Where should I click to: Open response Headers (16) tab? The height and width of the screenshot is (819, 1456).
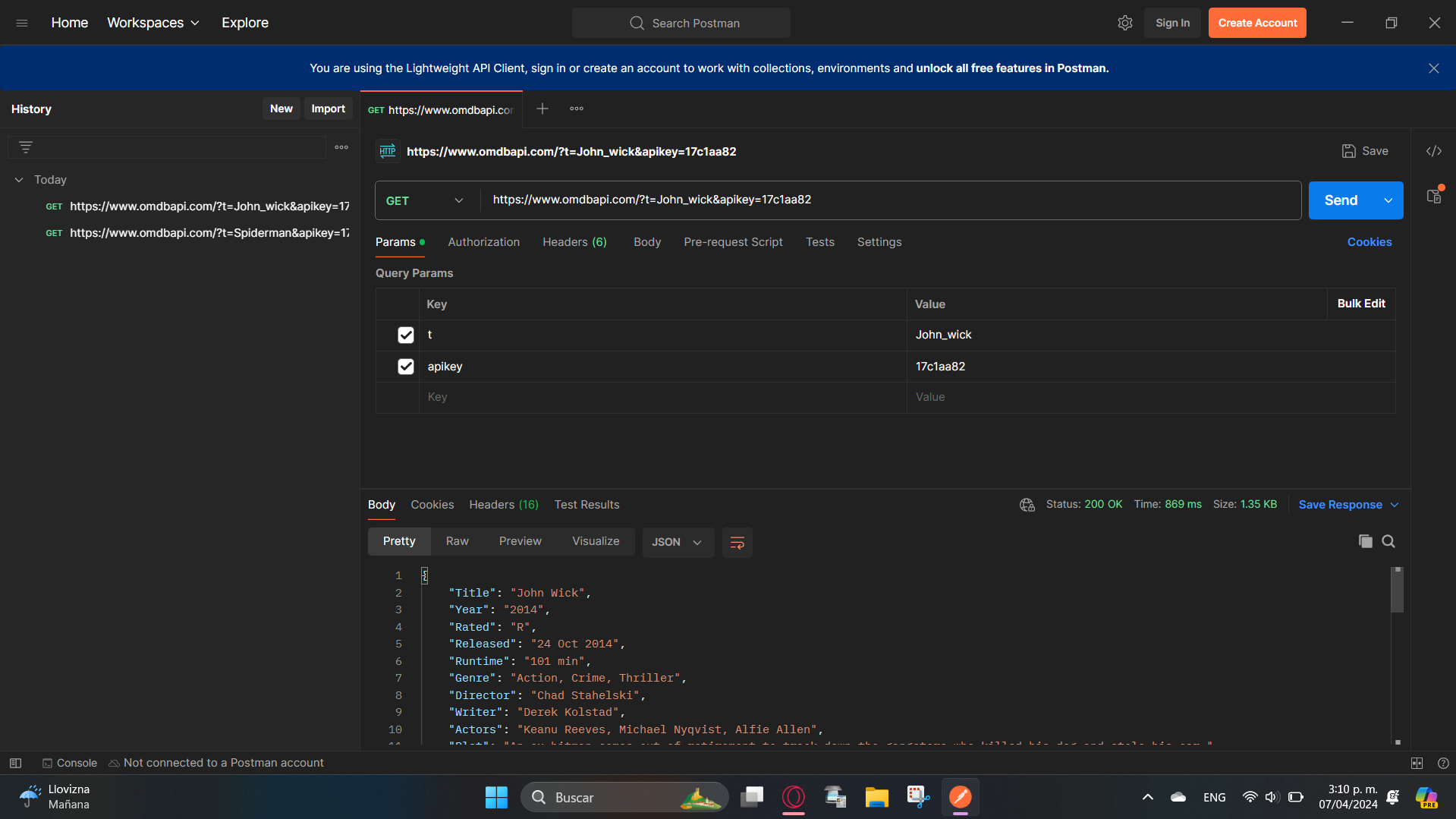pos(504,505)
